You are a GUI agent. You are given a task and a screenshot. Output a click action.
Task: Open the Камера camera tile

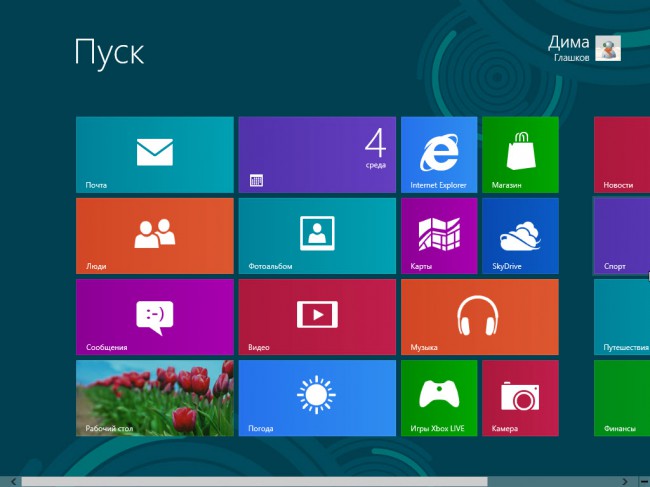[x=520, y=398]
